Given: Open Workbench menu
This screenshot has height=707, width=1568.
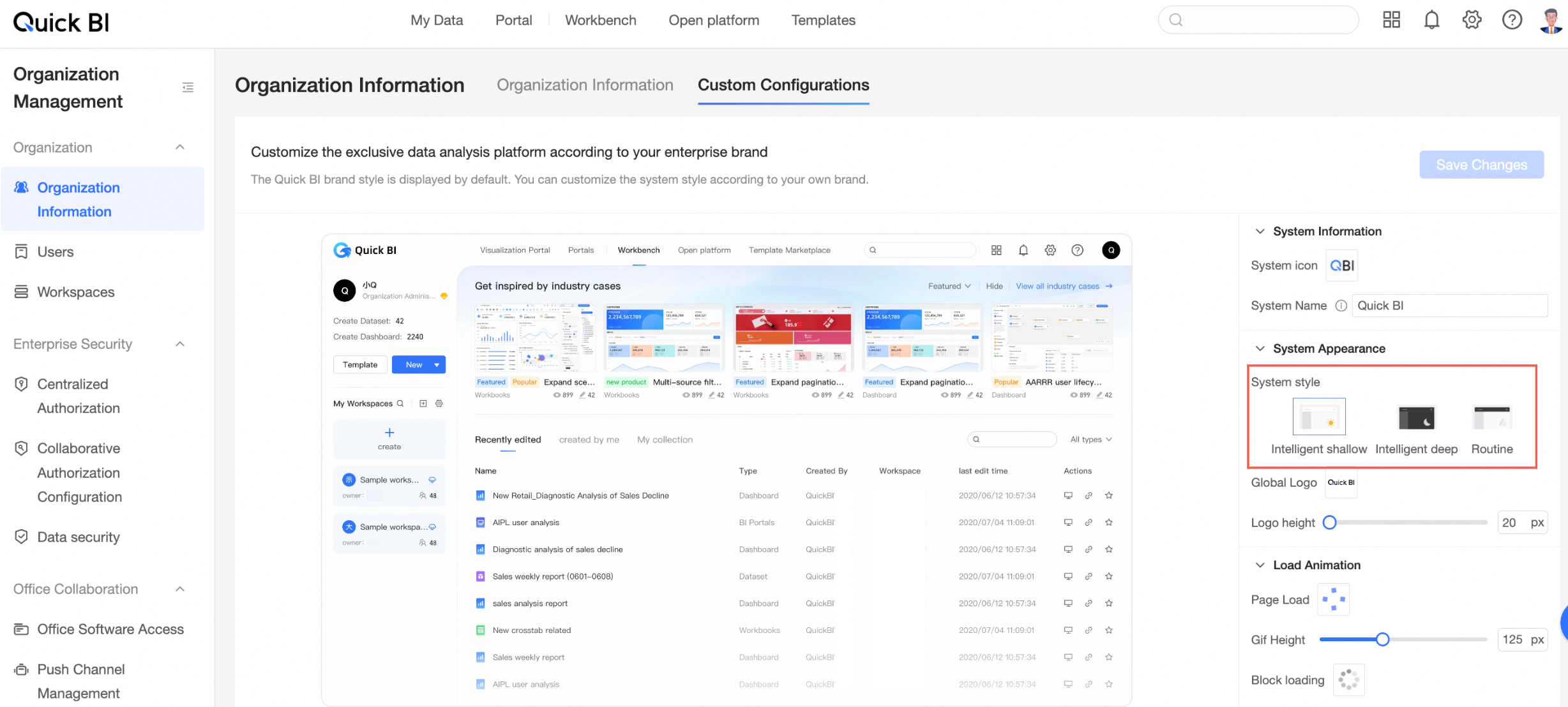Looking at the screenshot, I should click(x=600, y=20).
